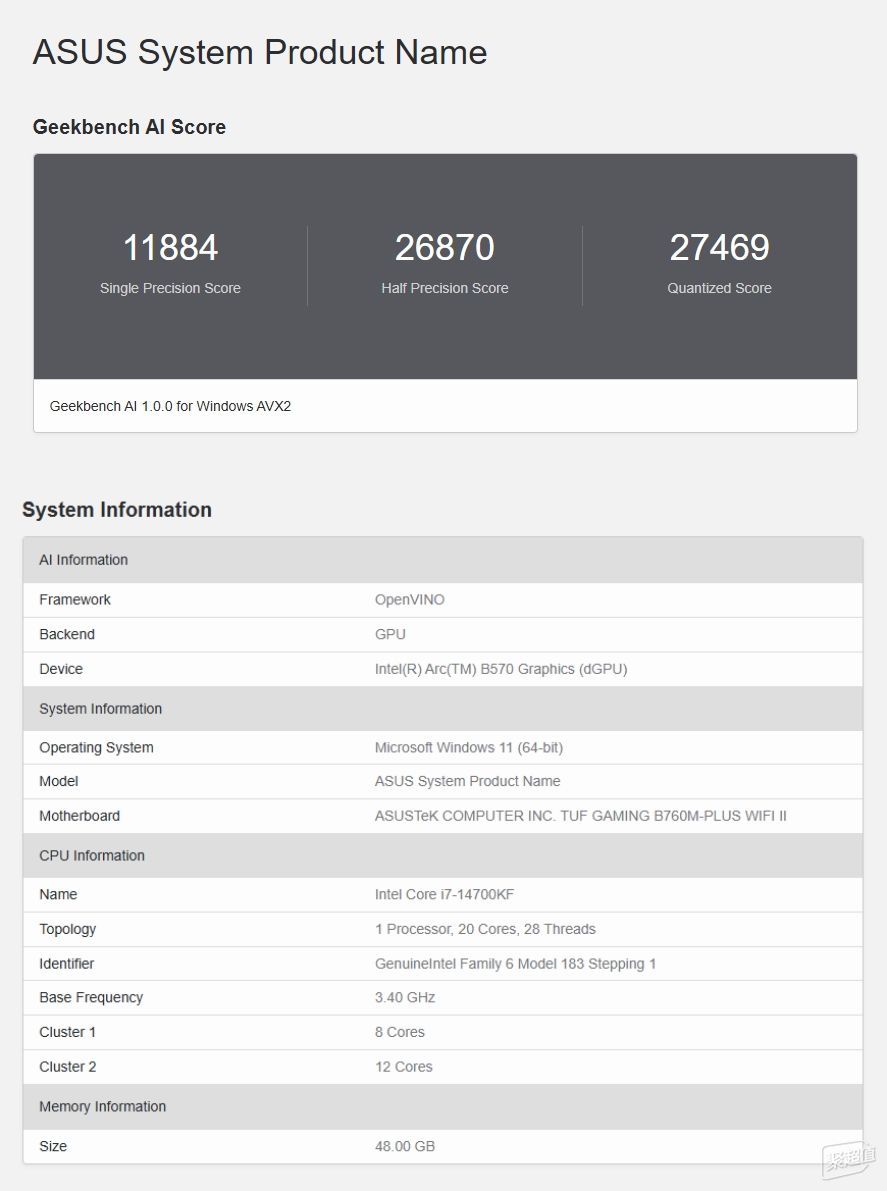Select 'Intel(R) Arc(TM) B570 Graphics (dGPU)' value
The image size is (887, 1191).
[x=501, y=669]
